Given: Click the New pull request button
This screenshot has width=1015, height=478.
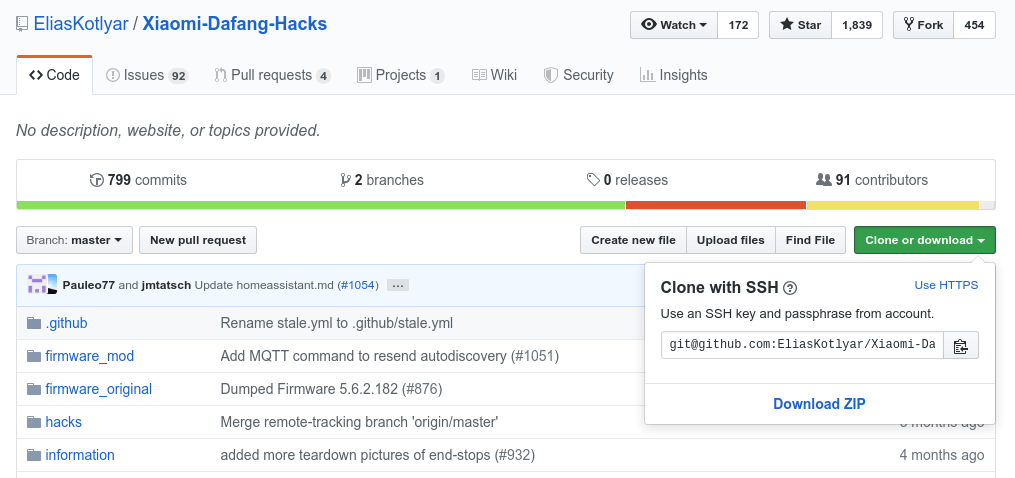Looking at the screenshot, I should pos(198,240).
